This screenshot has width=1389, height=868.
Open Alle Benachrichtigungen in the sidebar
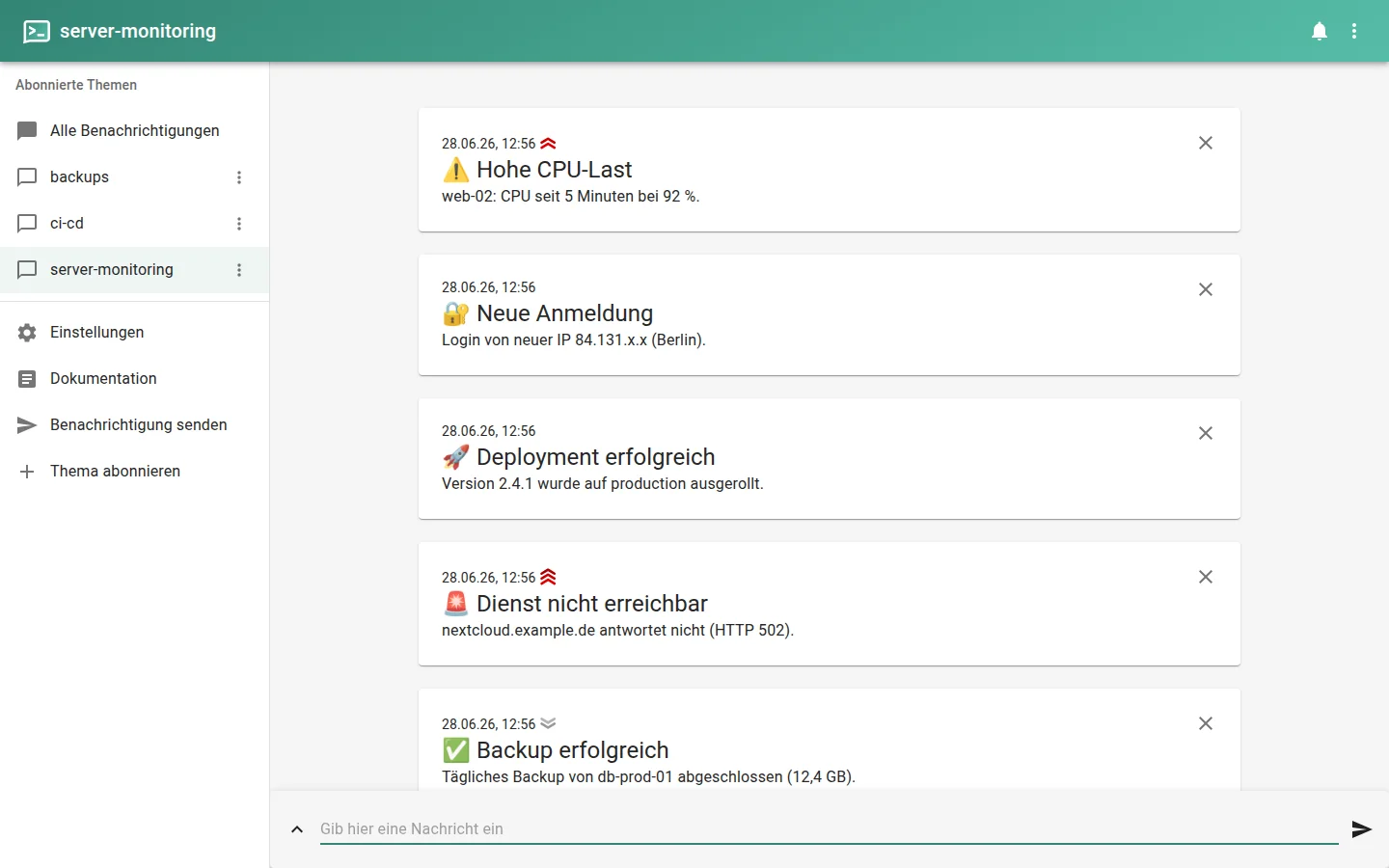pyautogui.click(x=134, y=130)
